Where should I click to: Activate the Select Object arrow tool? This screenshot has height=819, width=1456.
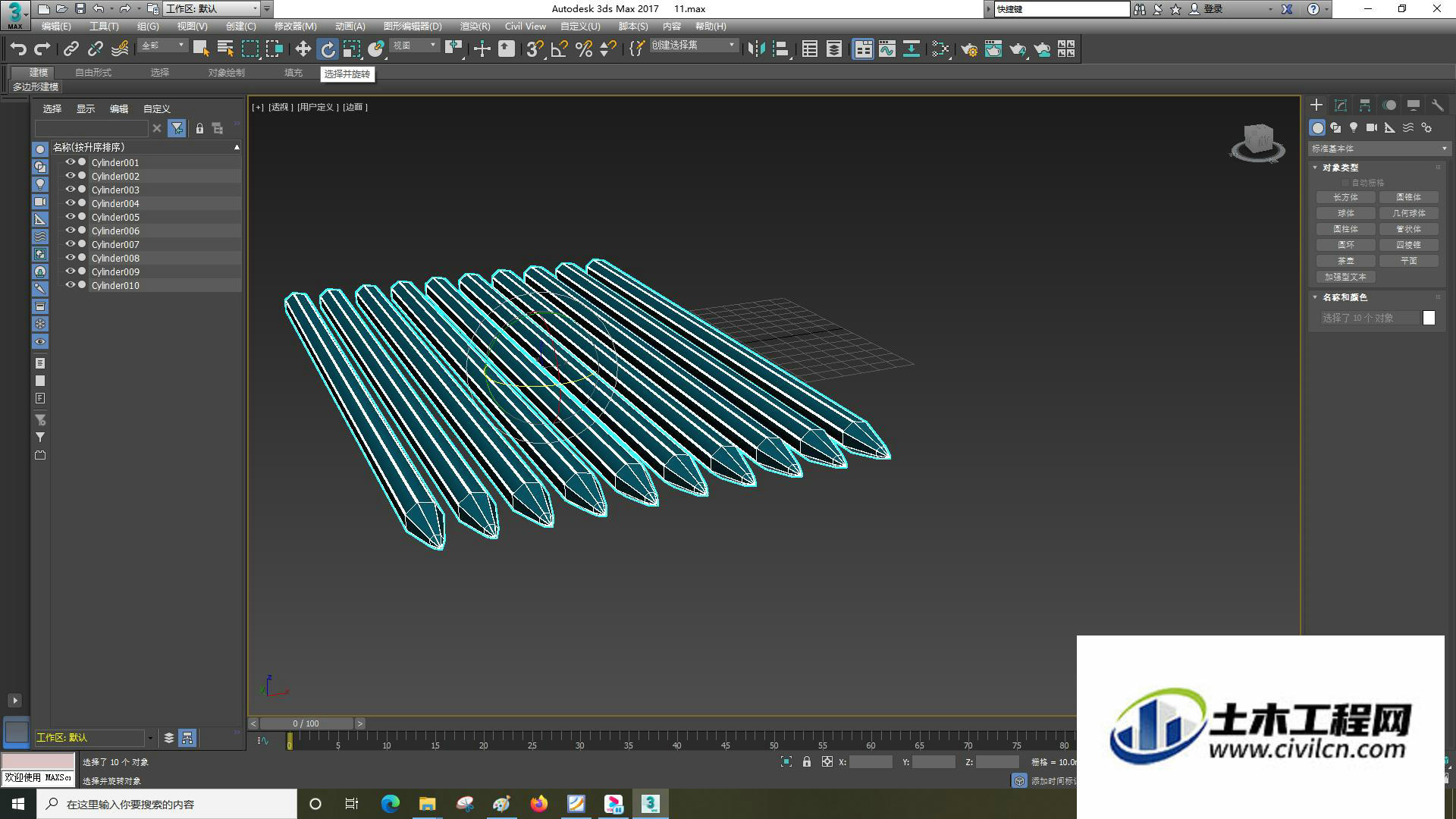pyautogui.click(x=201, y=49)
